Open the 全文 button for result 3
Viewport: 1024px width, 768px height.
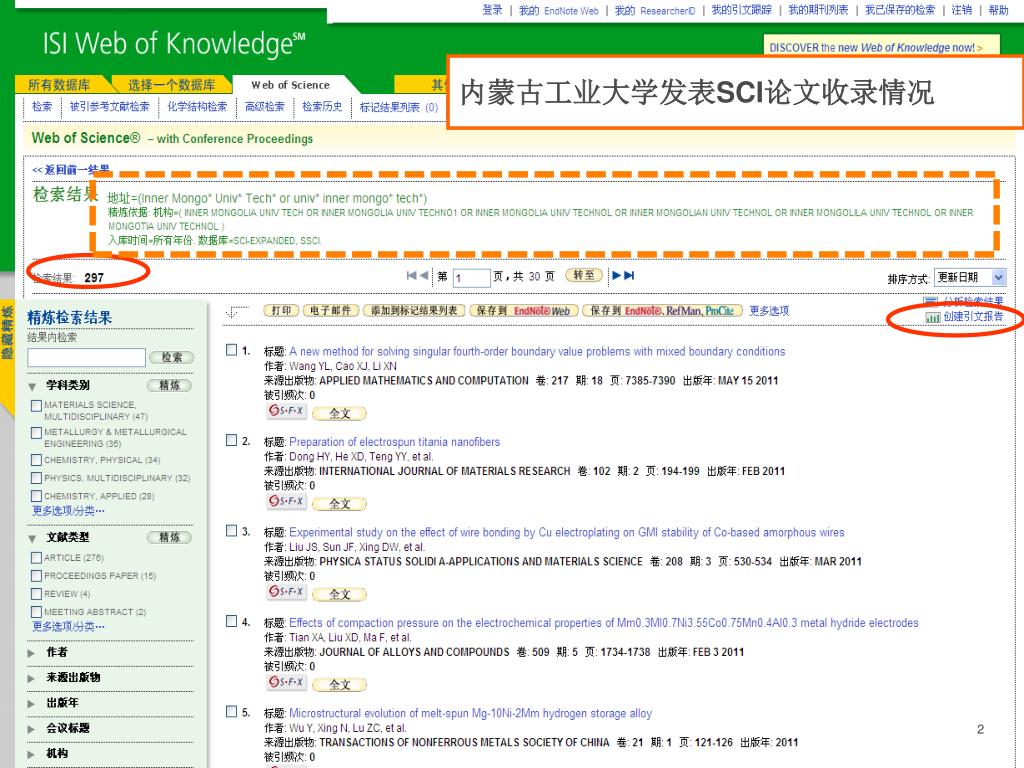340,594
